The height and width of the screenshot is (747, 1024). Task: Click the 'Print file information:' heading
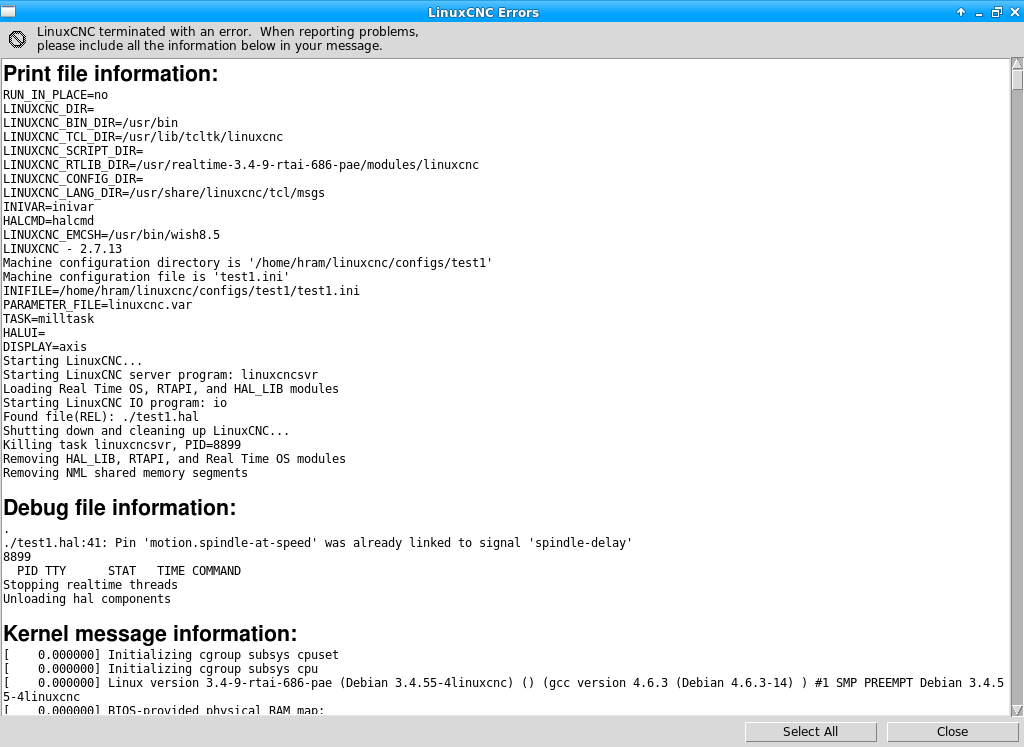tap(111, 74)
